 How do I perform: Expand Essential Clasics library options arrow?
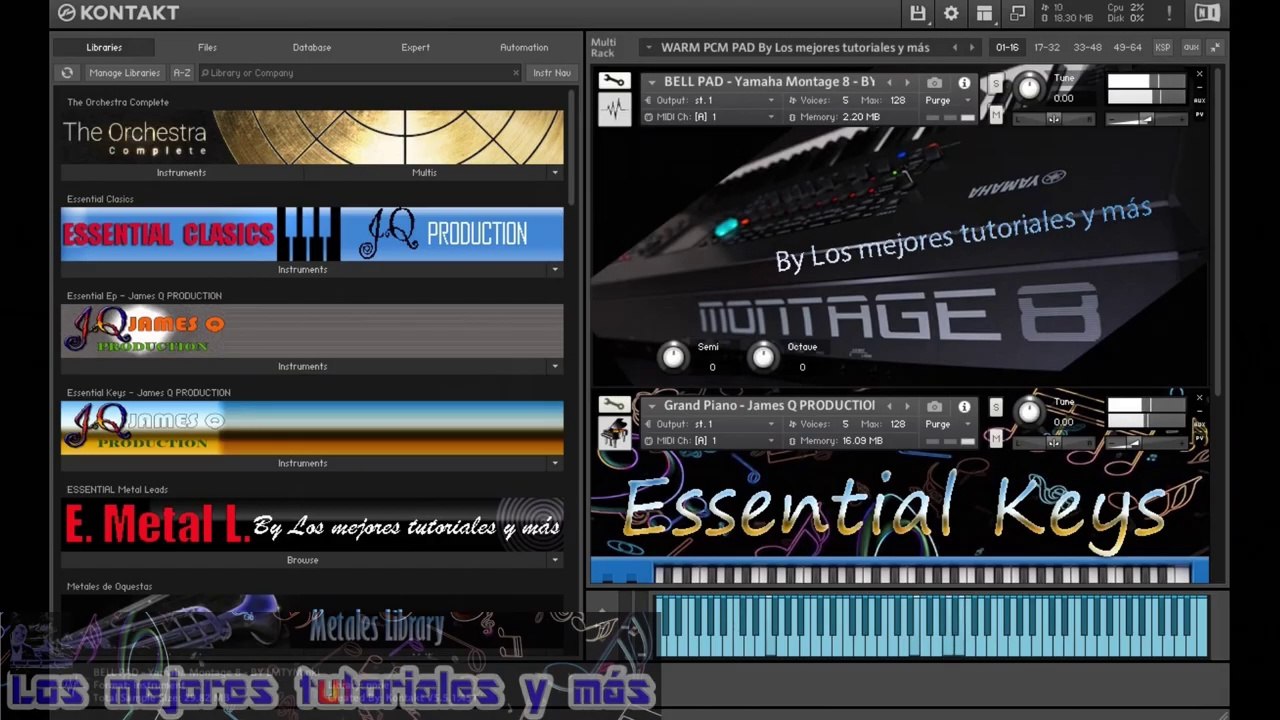[x=555, y=270]
